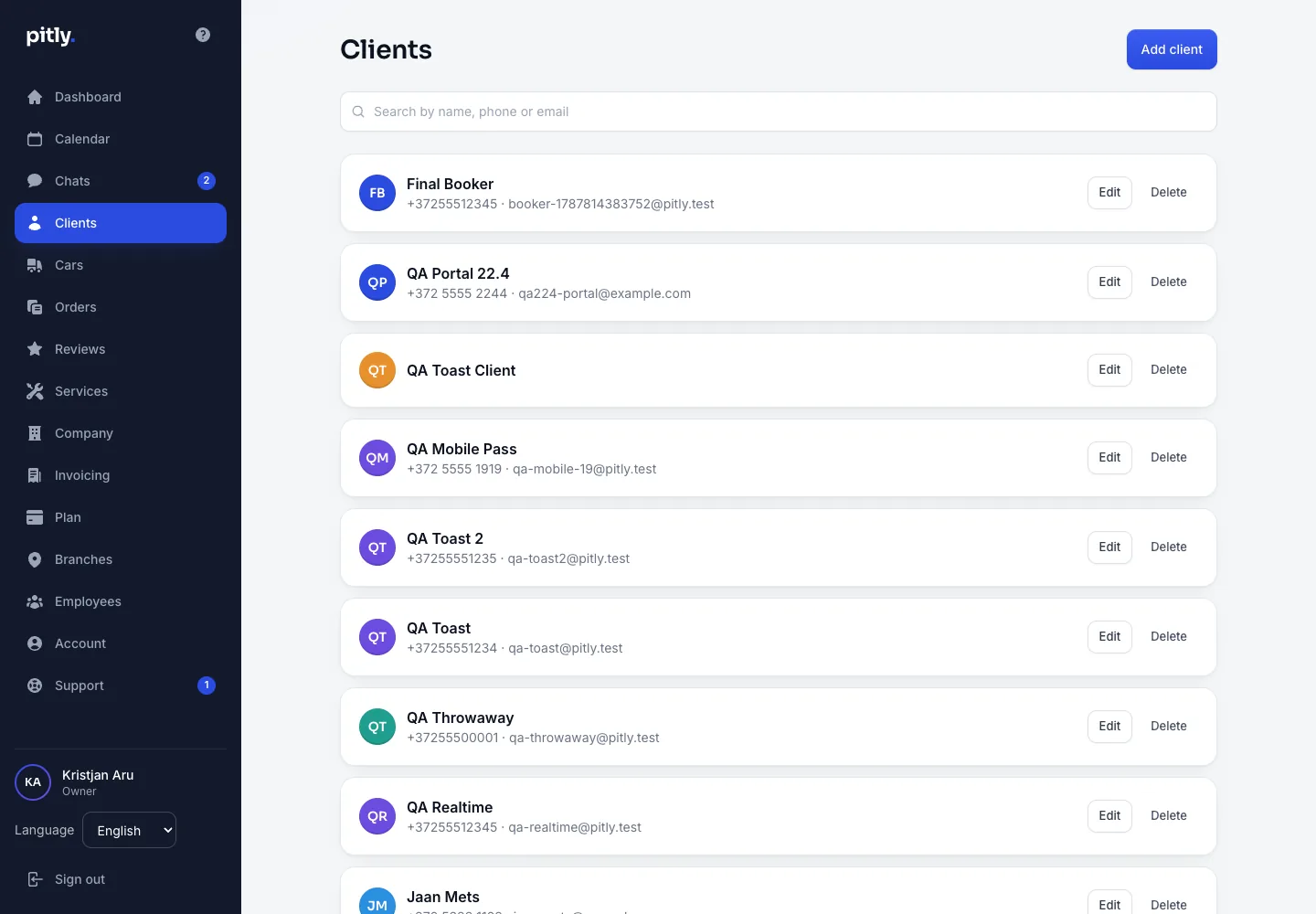This screenshot has height=914, width=1316.
Task: Click the Add client button
Action: [1172, 49]
